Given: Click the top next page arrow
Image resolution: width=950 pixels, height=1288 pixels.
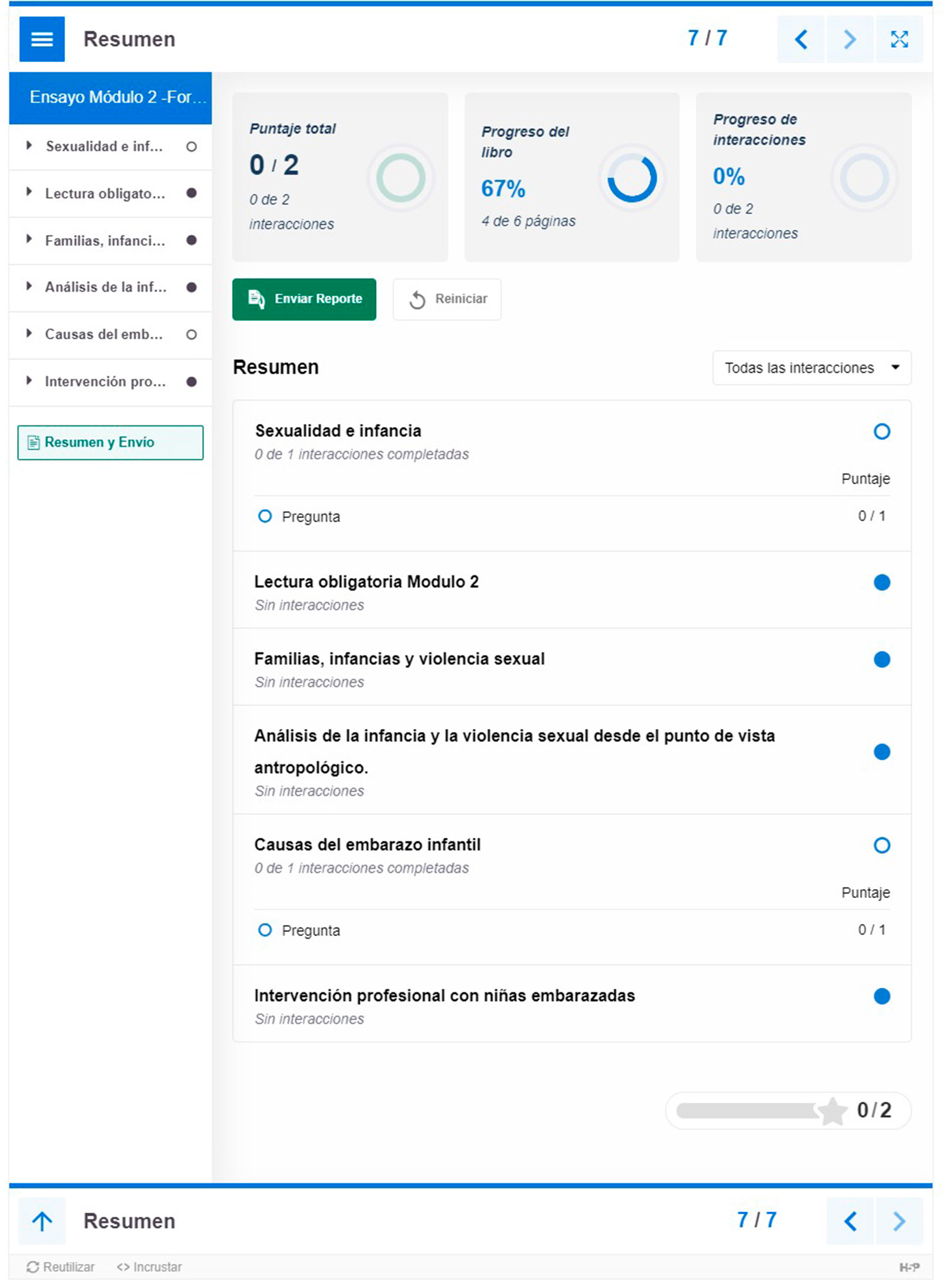Looking at the screenshot, I should [851, 39].
